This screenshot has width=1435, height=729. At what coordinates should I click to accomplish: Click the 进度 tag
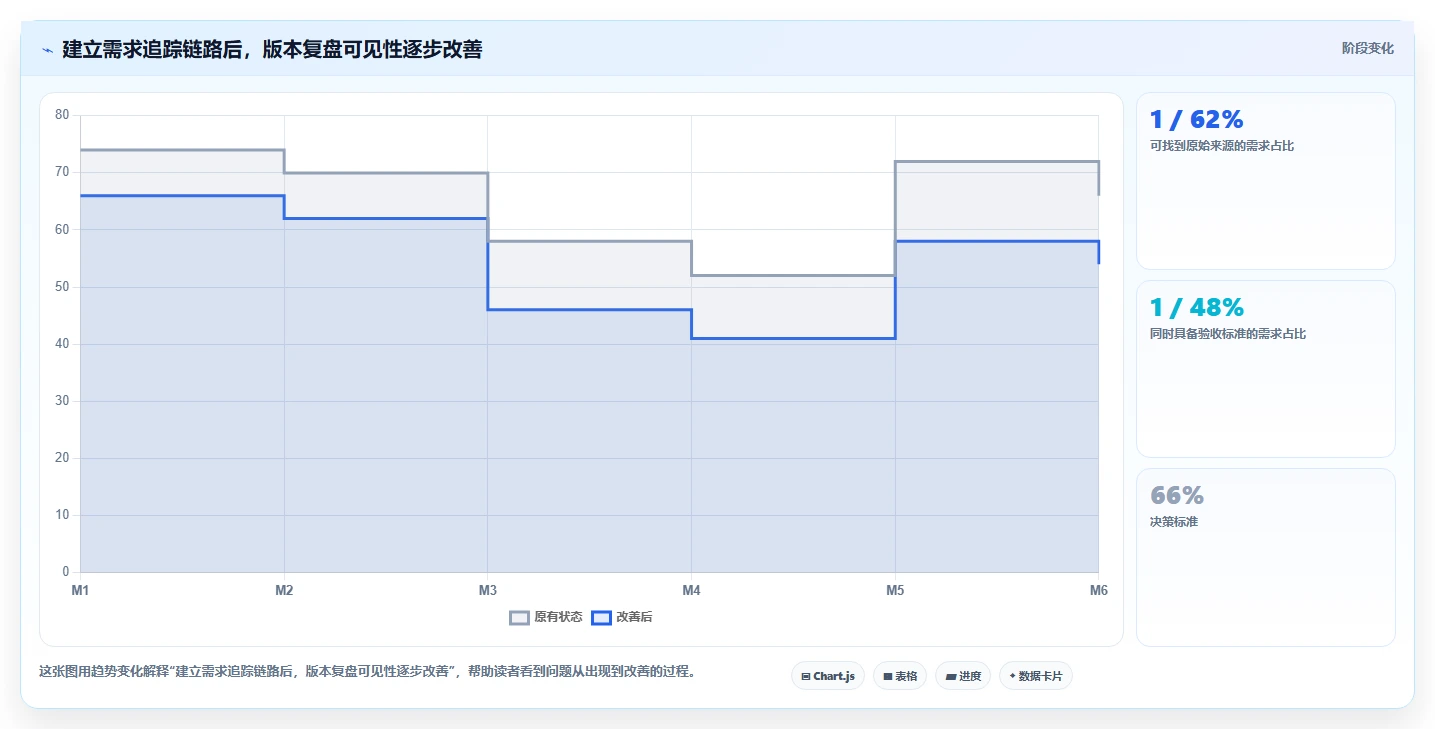[x=963, y=676]
